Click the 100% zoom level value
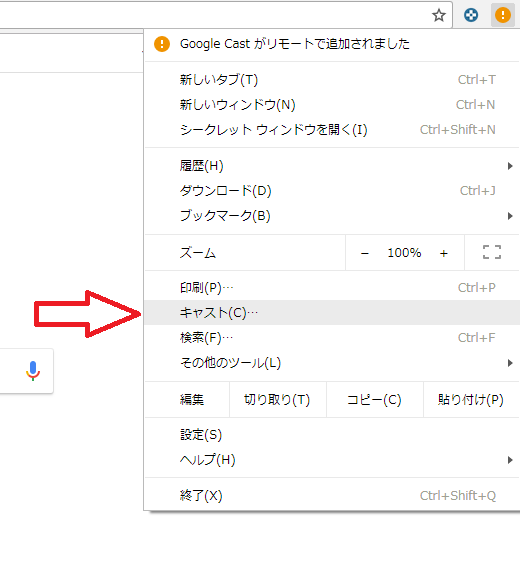Screen dimensions: 524x573 point(404,253)
